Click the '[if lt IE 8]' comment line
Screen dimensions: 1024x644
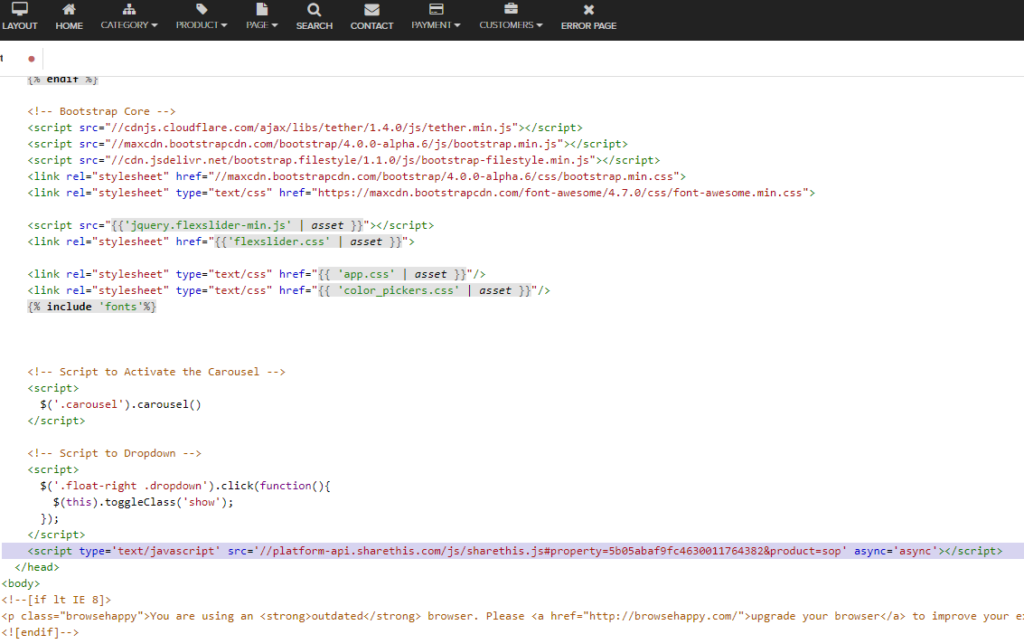tap(56, 600)
